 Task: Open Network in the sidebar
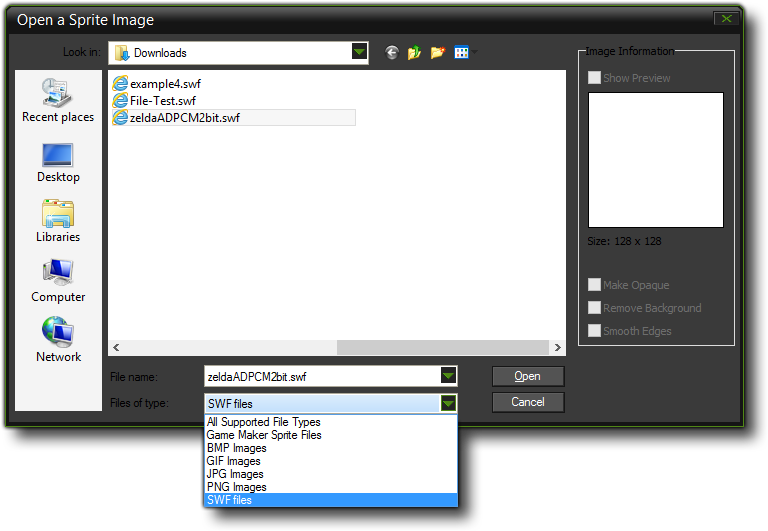pos(58,340)
